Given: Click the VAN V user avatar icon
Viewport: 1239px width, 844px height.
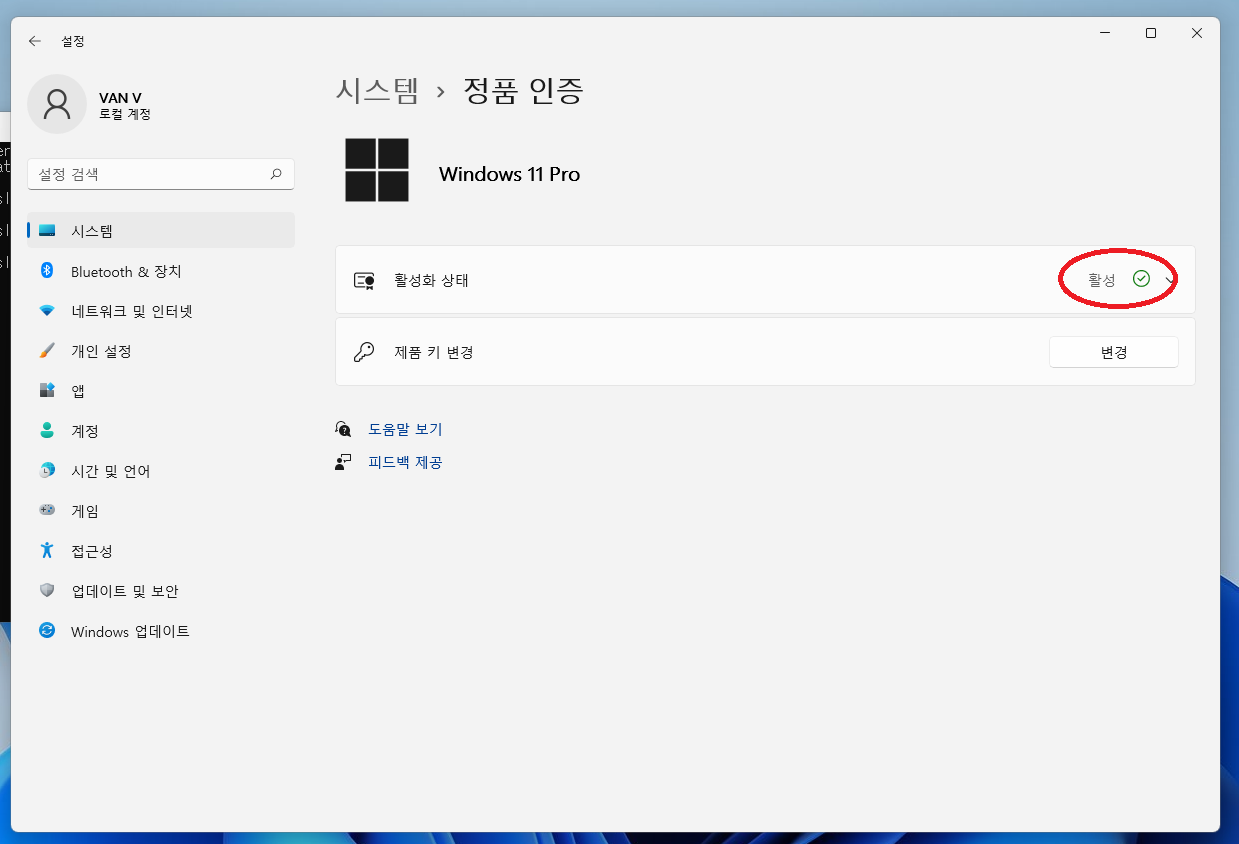Looking at the screenshot, I should (57, 104).
